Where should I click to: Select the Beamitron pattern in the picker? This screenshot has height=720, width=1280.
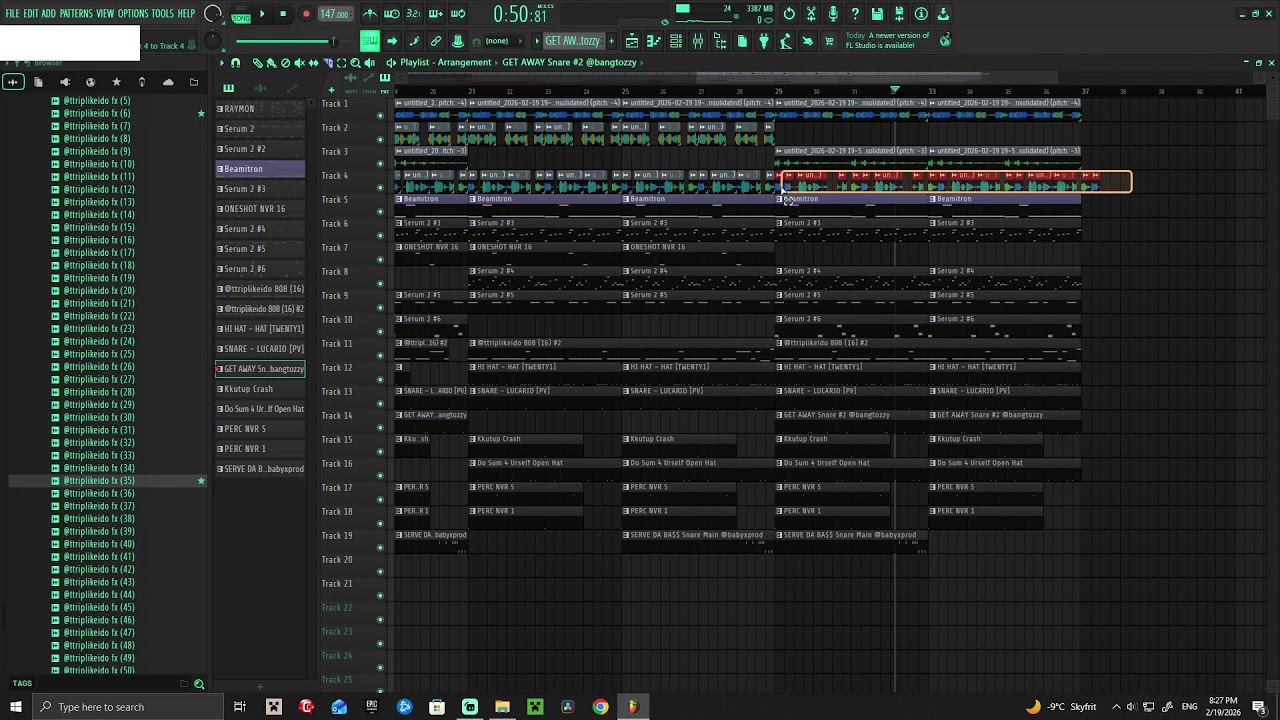tap(260, 169)
